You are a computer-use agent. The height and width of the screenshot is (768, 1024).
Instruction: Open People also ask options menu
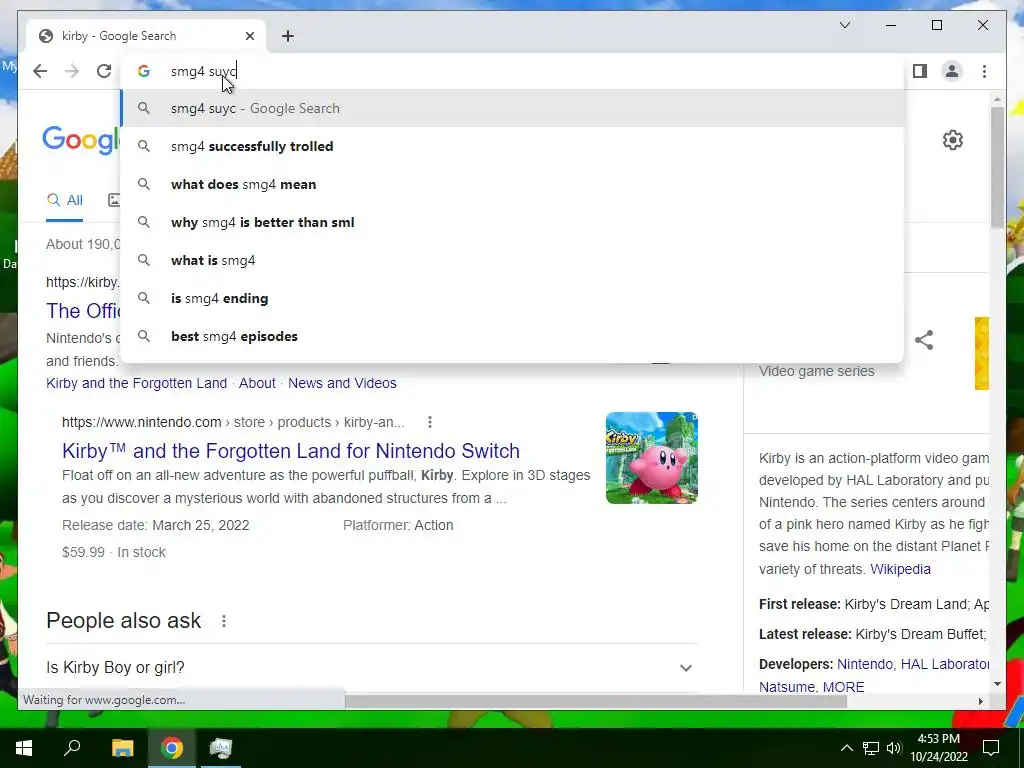pos(224,621)
